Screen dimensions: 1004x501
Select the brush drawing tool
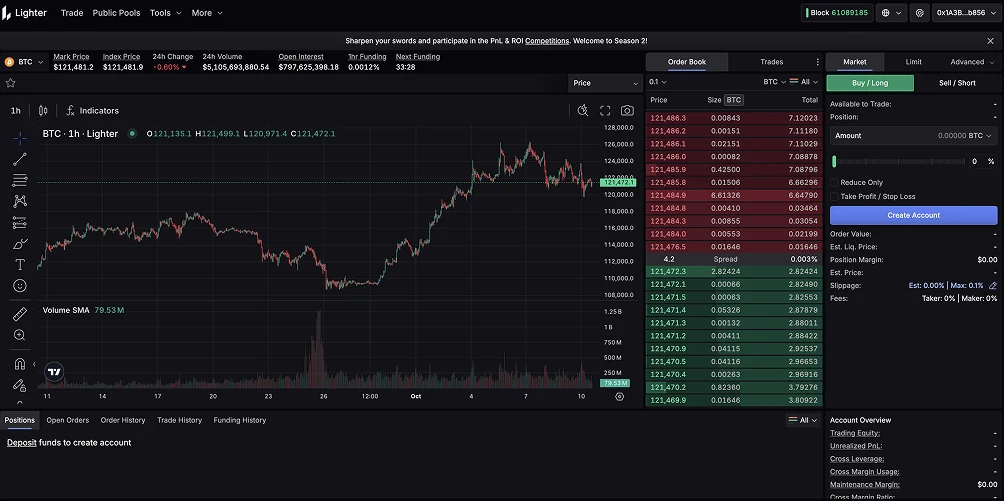tap(20, 244)
